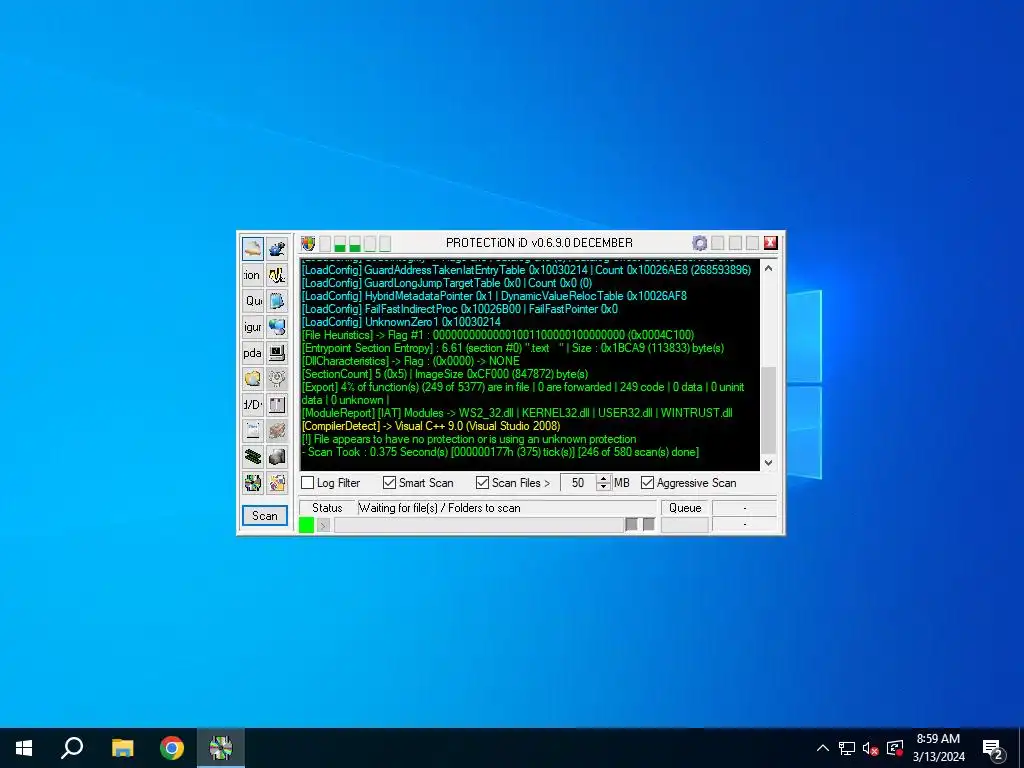The height and width of the screenshot is (768, 1024).
Task: Click the networked computers globe icon
Action: click(277, 327)
